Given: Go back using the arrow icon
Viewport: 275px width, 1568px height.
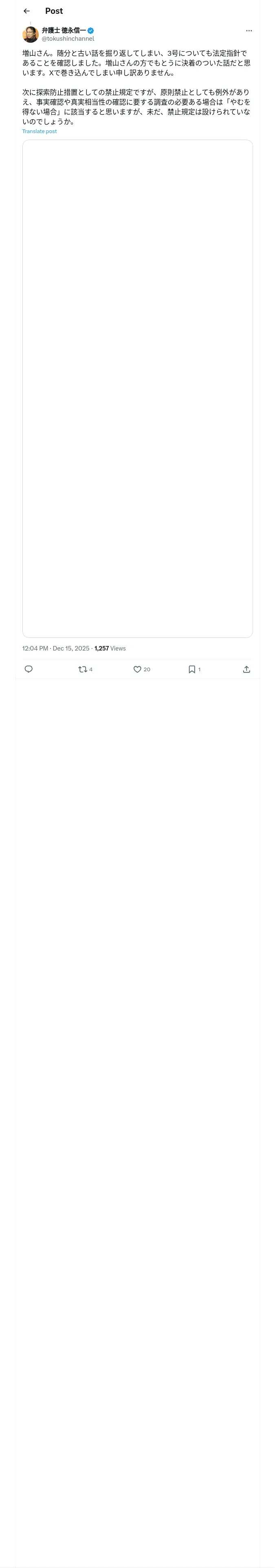Looking at the screenshot, I should pos(26,11).
